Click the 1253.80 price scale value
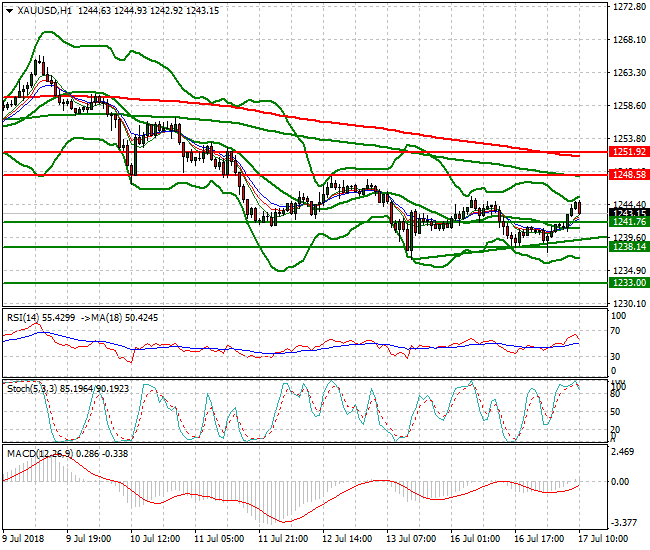 pos(629,138)
